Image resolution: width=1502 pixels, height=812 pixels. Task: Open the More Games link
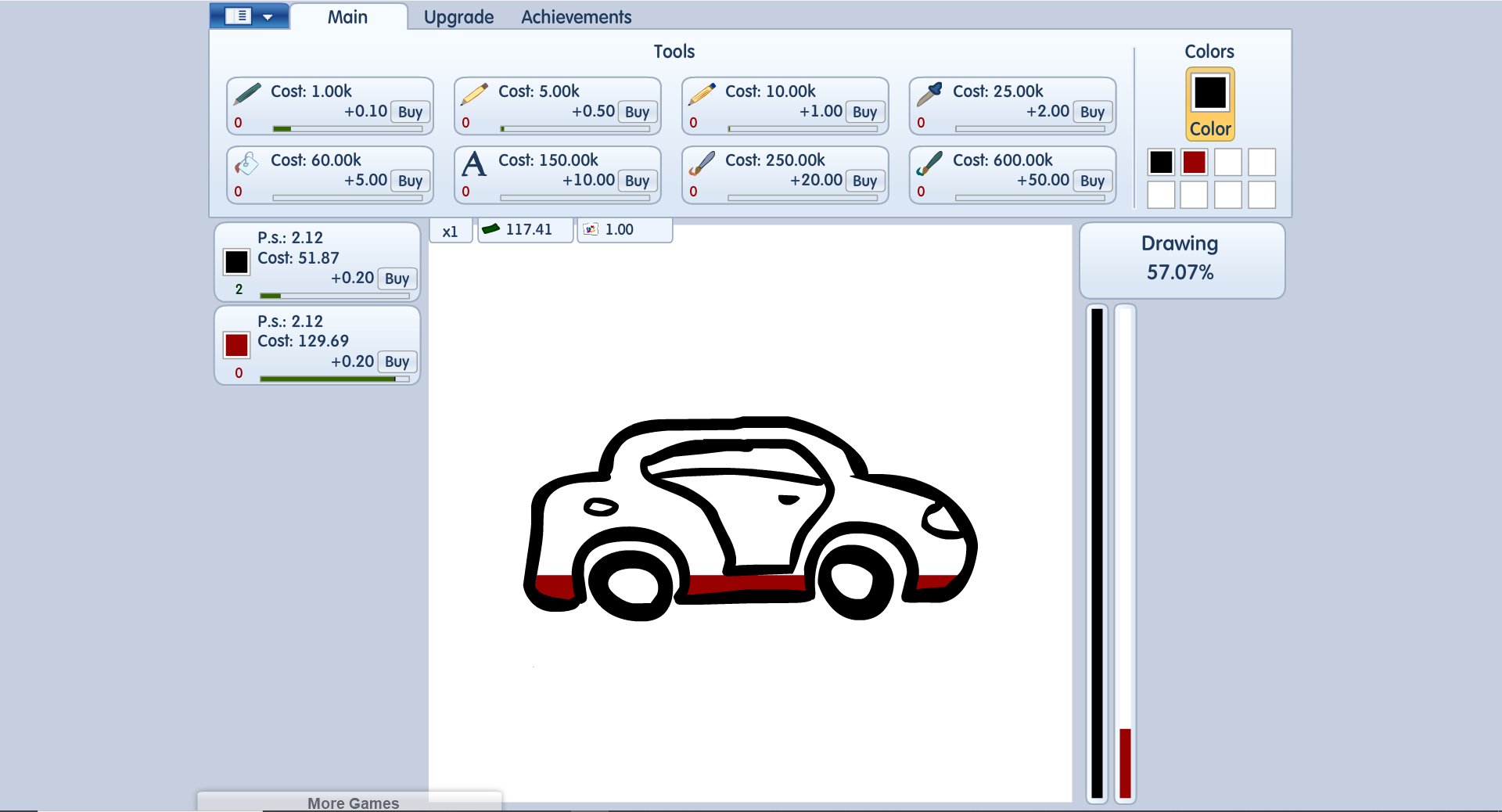353,803
